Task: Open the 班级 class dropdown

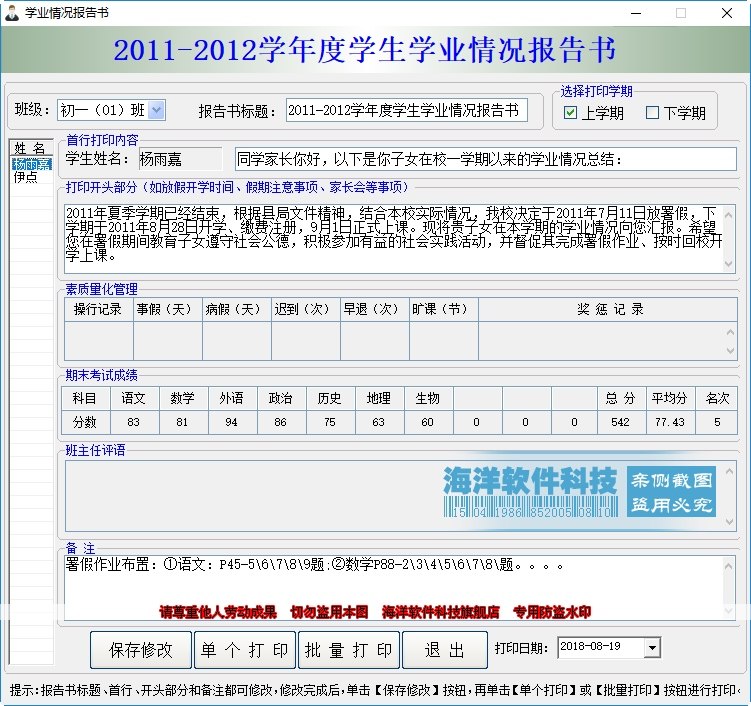Action: point(157,110)
